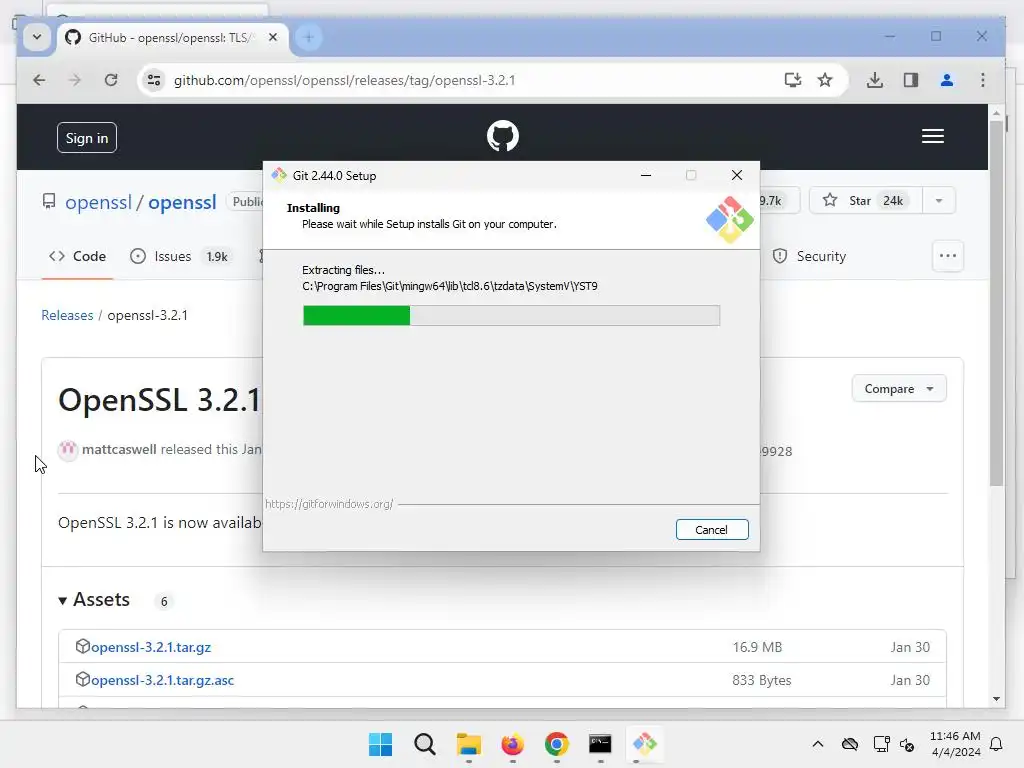Go back in Chrome browser
Image resolution: width=1024 pixels, height=768 pixels.
tap(40, 80)
